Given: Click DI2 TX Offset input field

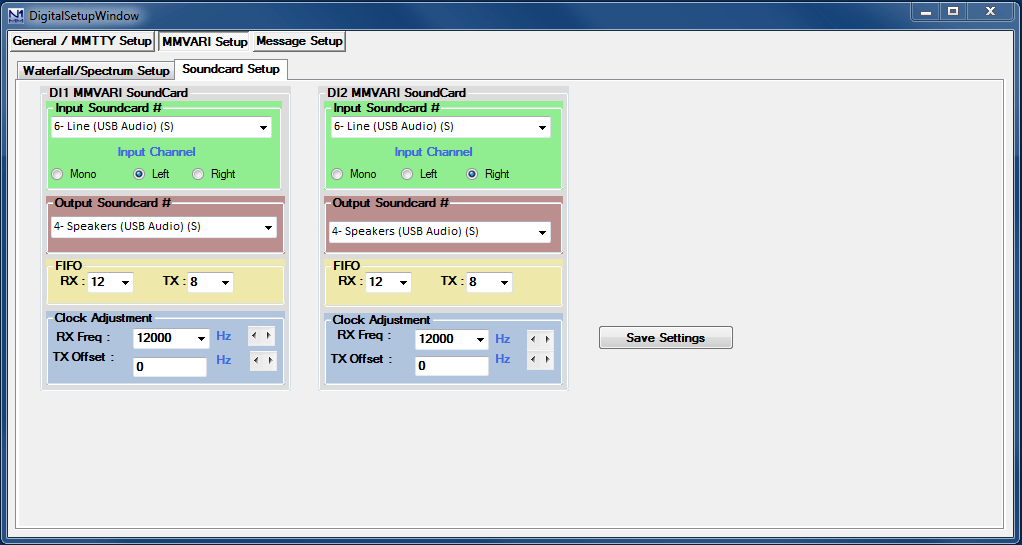Looking at the screenshot, I should [x=452, y=366].
